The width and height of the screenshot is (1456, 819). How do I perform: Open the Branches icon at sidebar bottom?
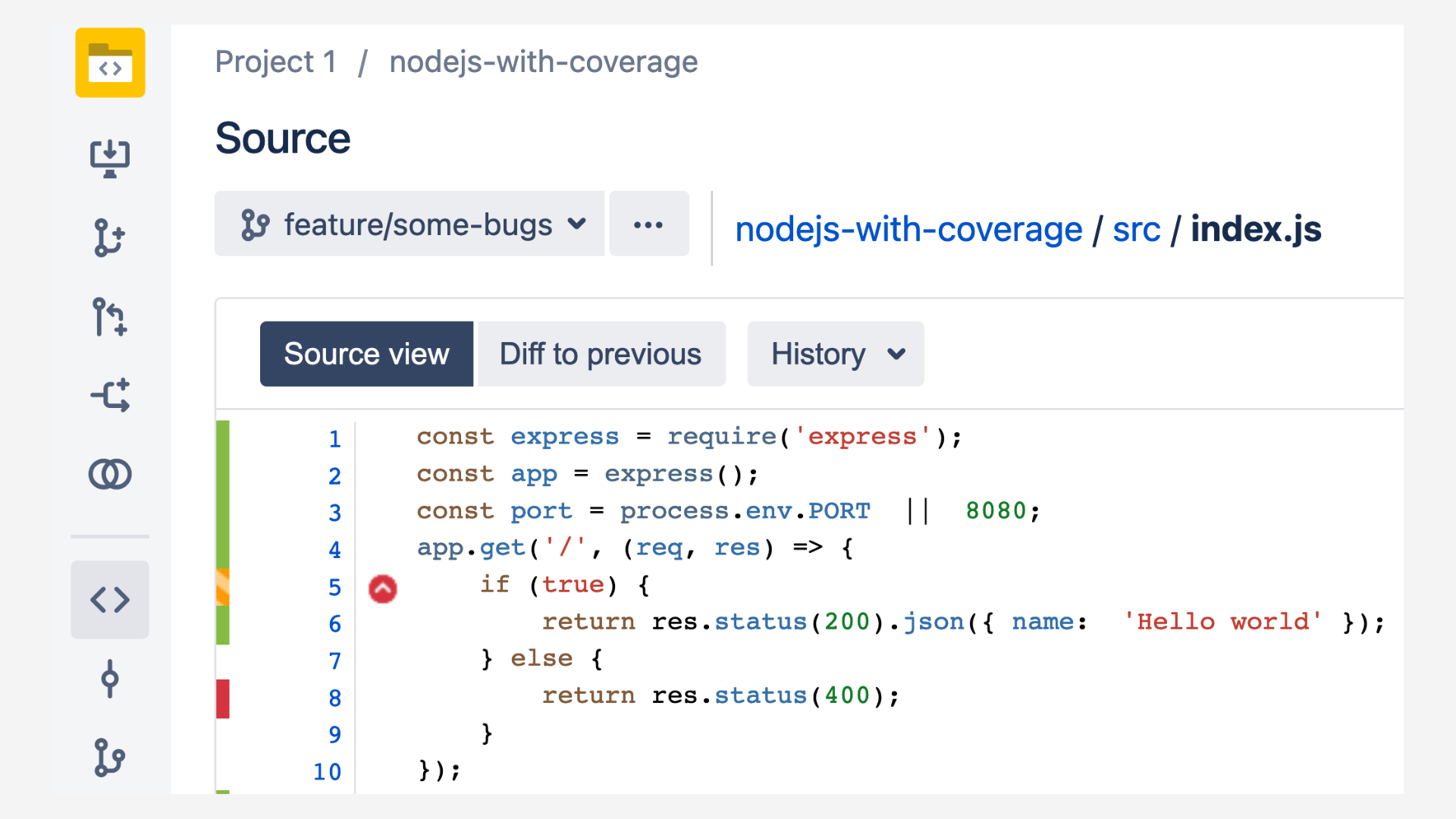110,758
